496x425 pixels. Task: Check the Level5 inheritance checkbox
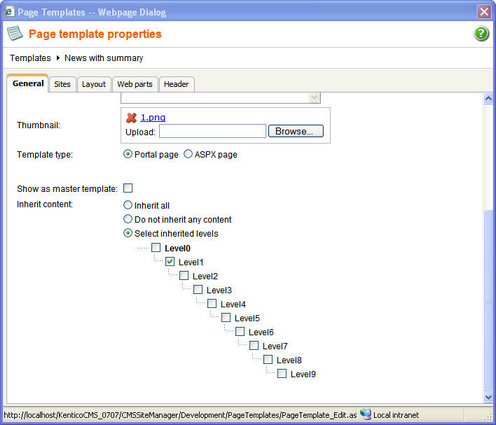(x=226, y=318)
